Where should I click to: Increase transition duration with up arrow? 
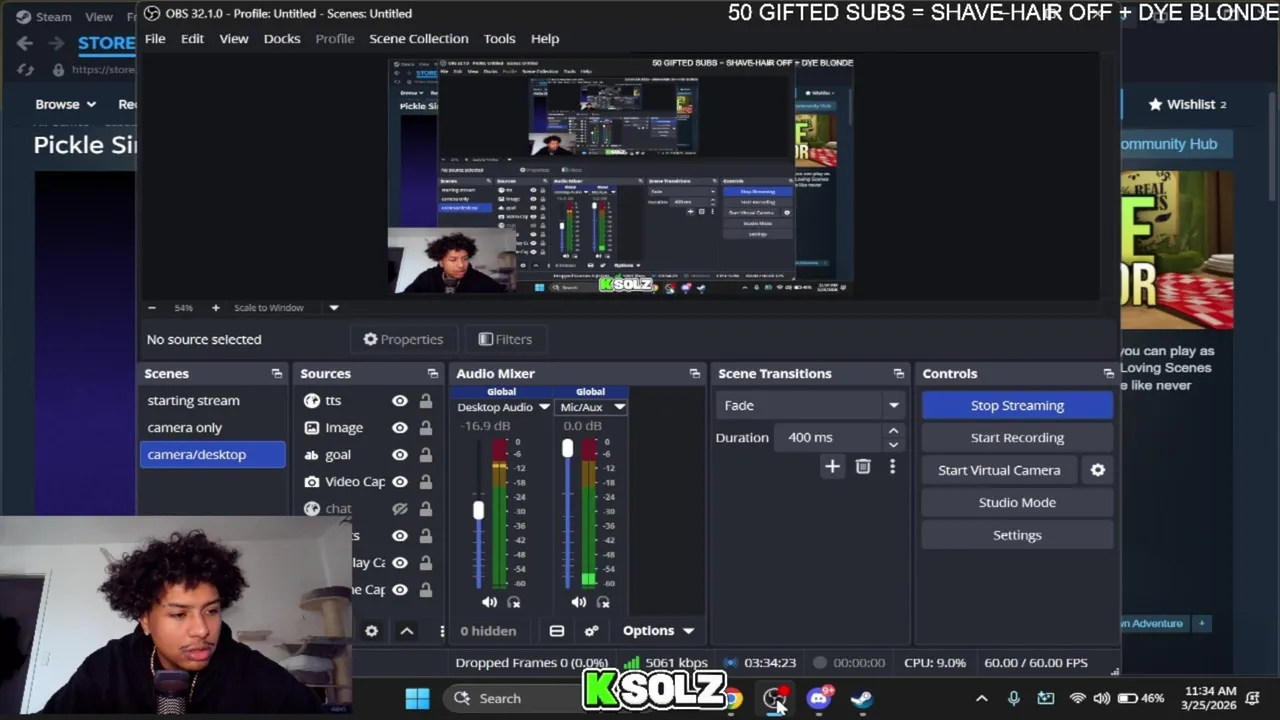tap(893, 431)
